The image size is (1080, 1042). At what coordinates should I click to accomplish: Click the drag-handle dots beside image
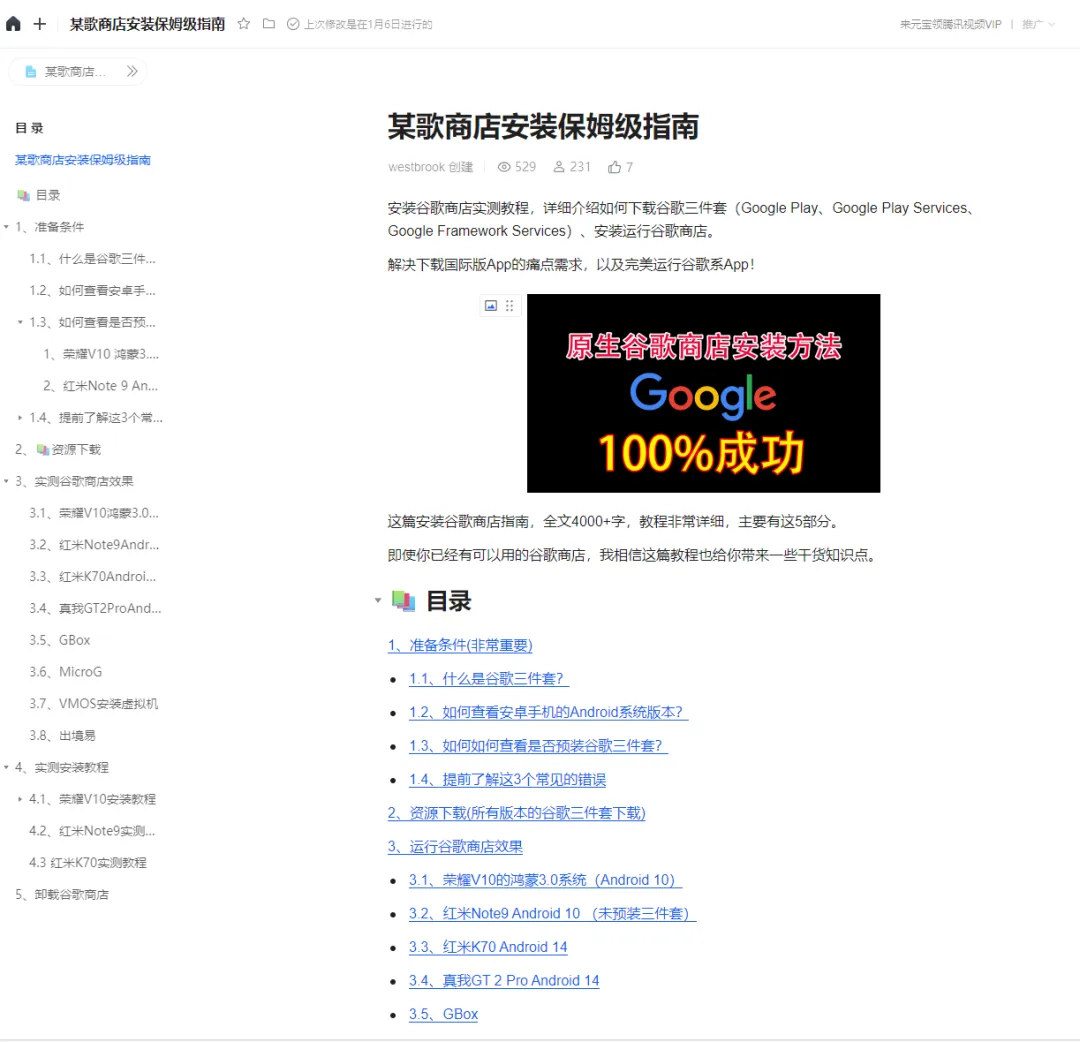click(x=510, y=305)
